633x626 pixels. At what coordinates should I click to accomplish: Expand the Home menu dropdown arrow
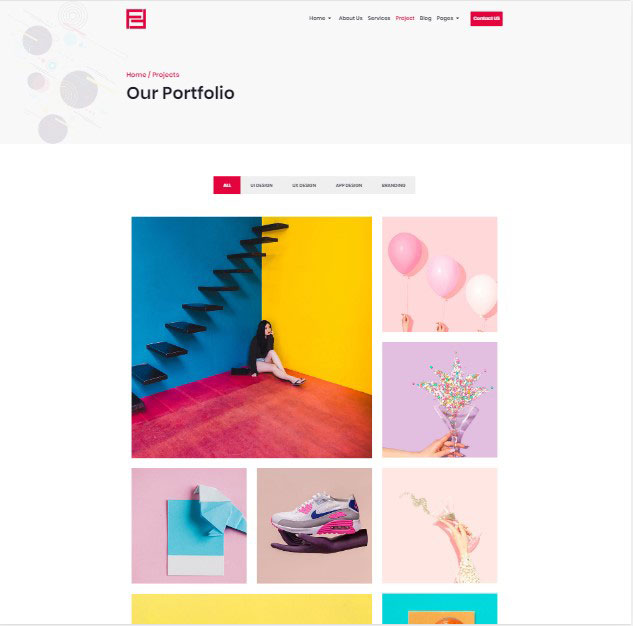pyautogui.click(x=330, y=18)
